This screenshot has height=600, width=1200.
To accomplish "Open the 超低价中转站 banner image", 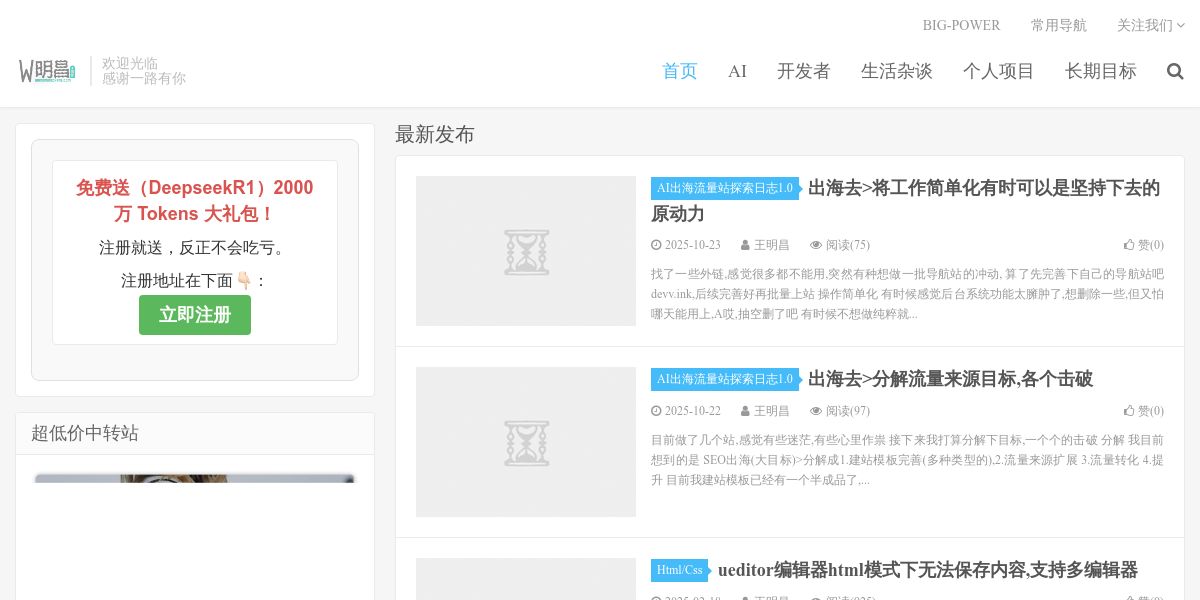I will 195,479.
